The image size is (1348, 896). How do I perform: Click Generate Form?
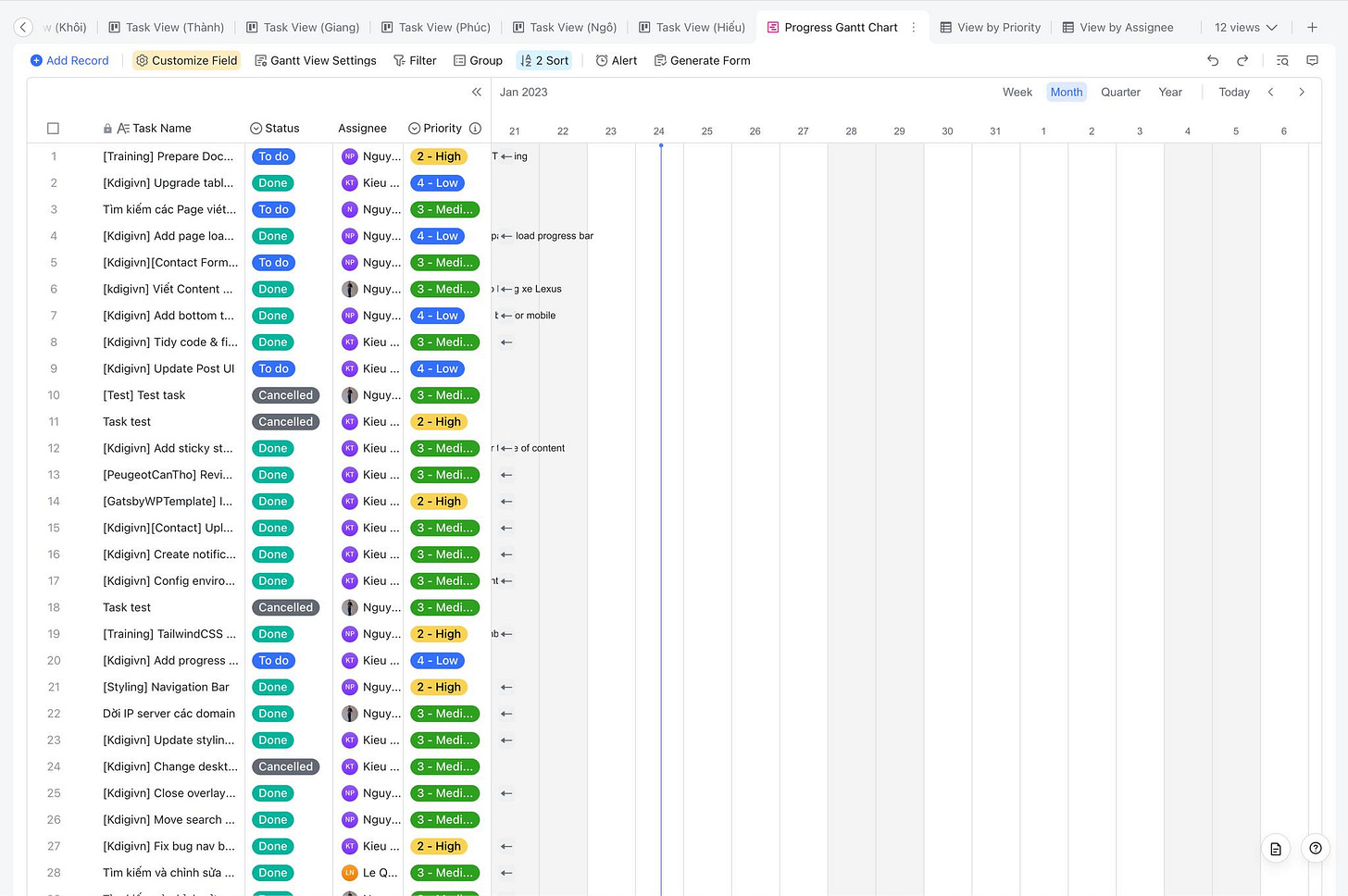coord(702,60)
